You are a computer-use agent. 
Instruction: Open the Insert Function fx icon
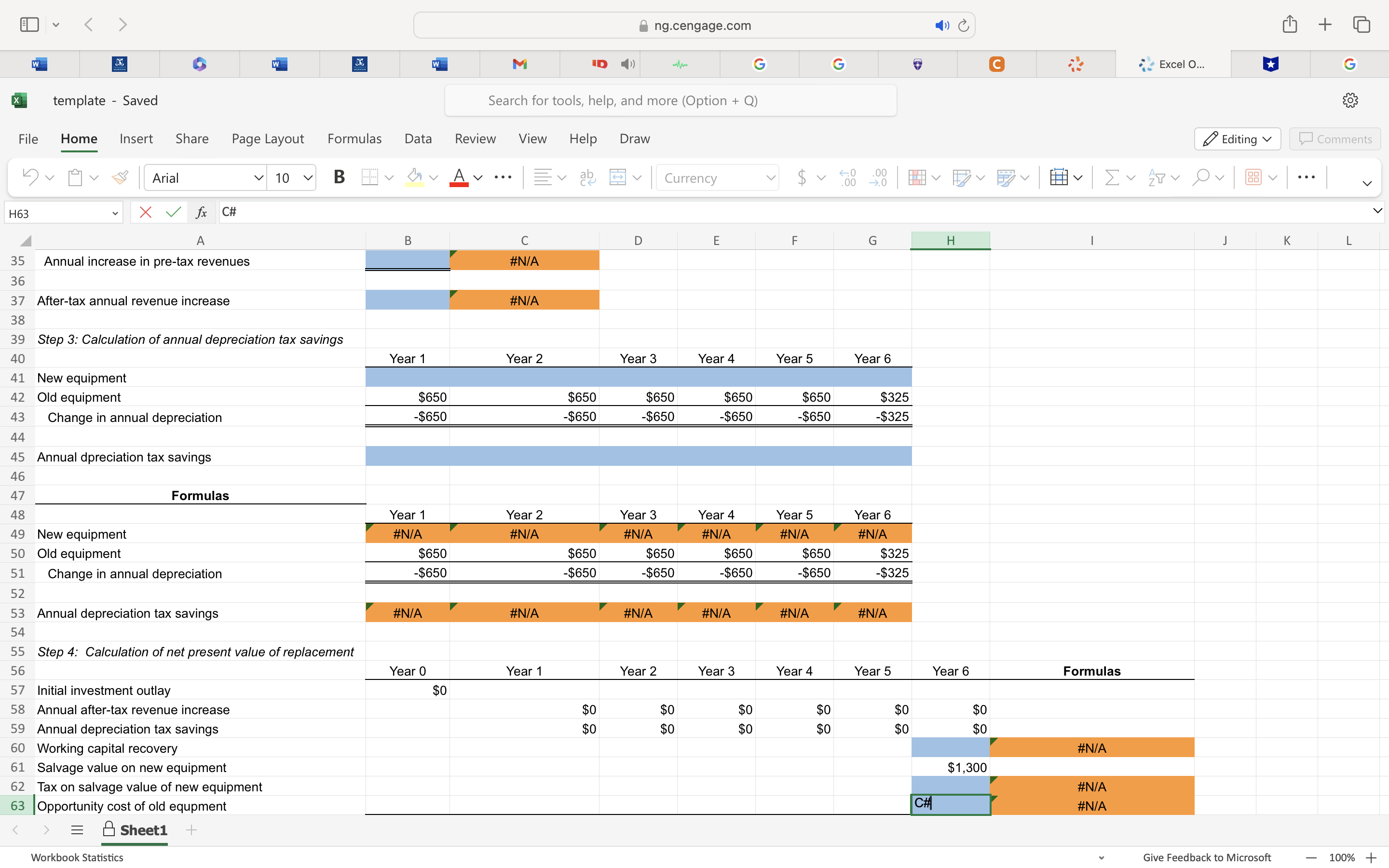(x=202, y=212)
